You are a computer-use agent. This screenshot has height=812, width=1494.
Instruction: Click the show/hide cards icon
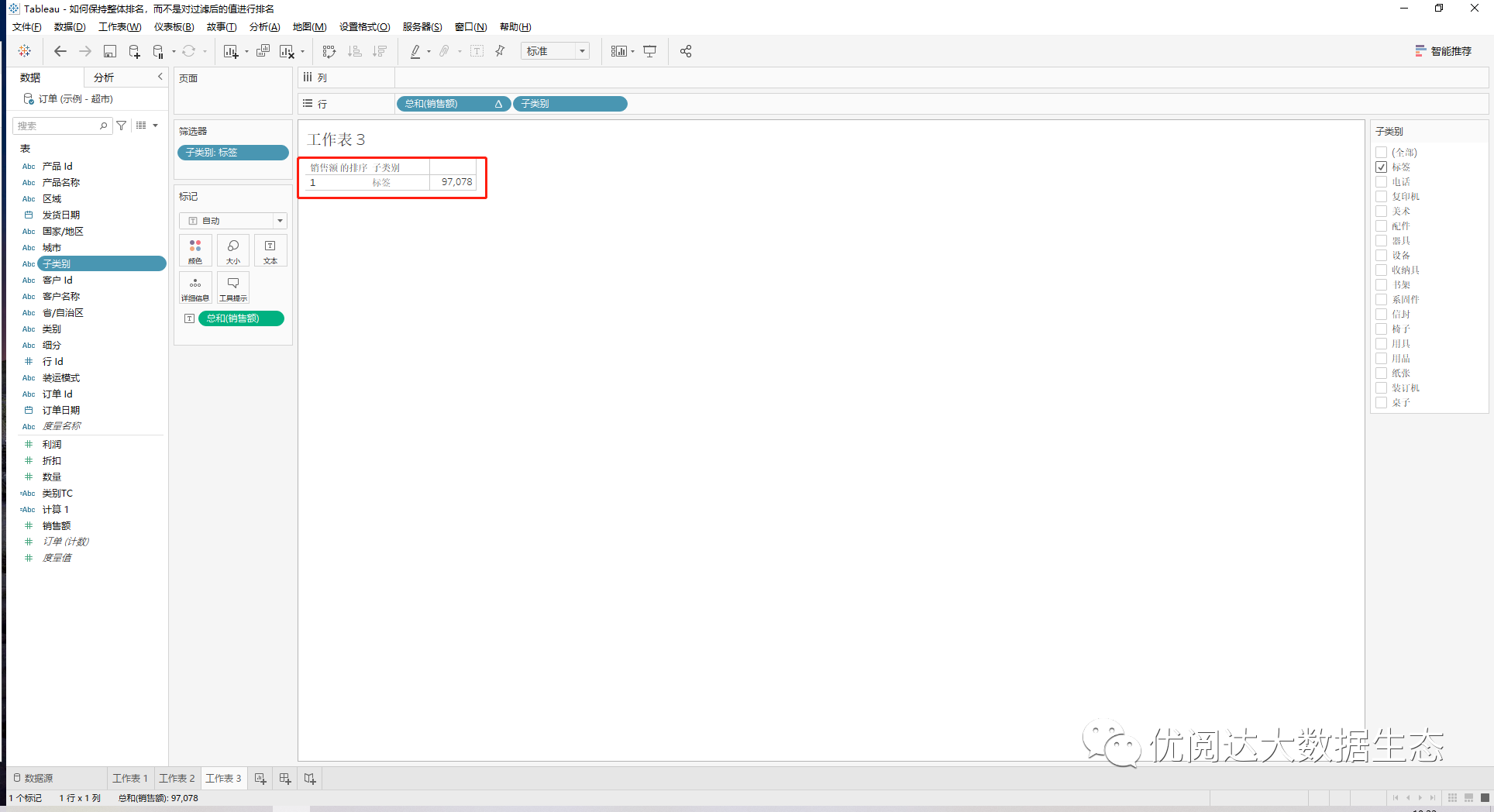[x=618, y=51]
